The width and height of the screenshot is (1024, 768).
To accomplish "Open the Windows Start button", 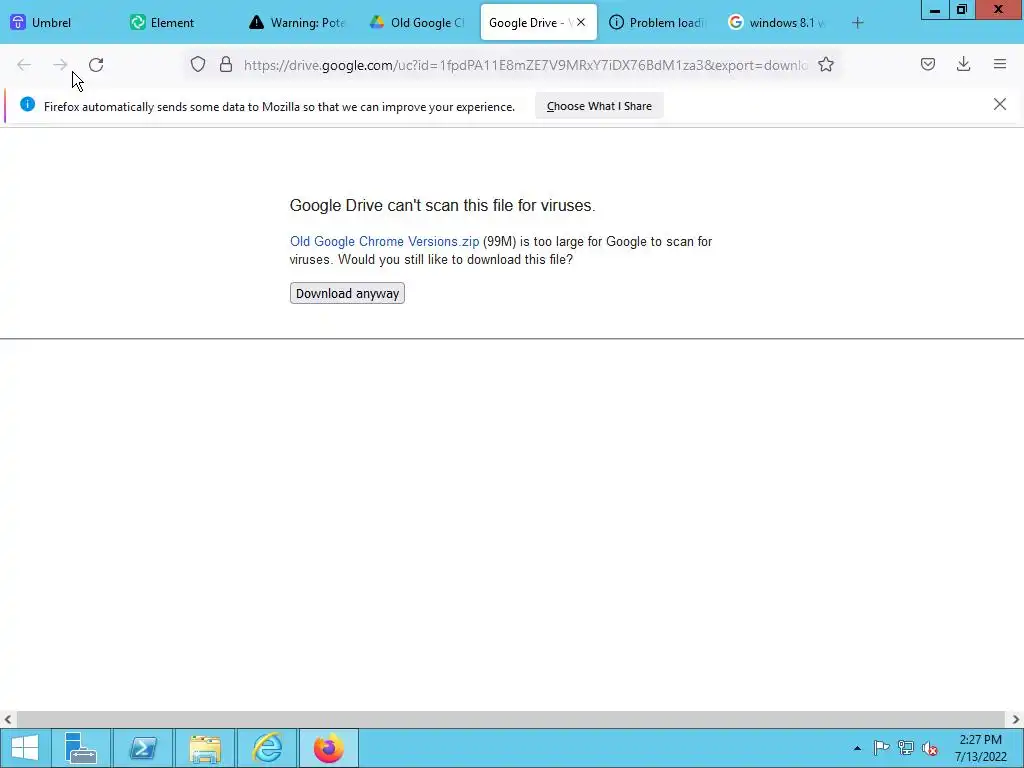I will click(25, 748).
